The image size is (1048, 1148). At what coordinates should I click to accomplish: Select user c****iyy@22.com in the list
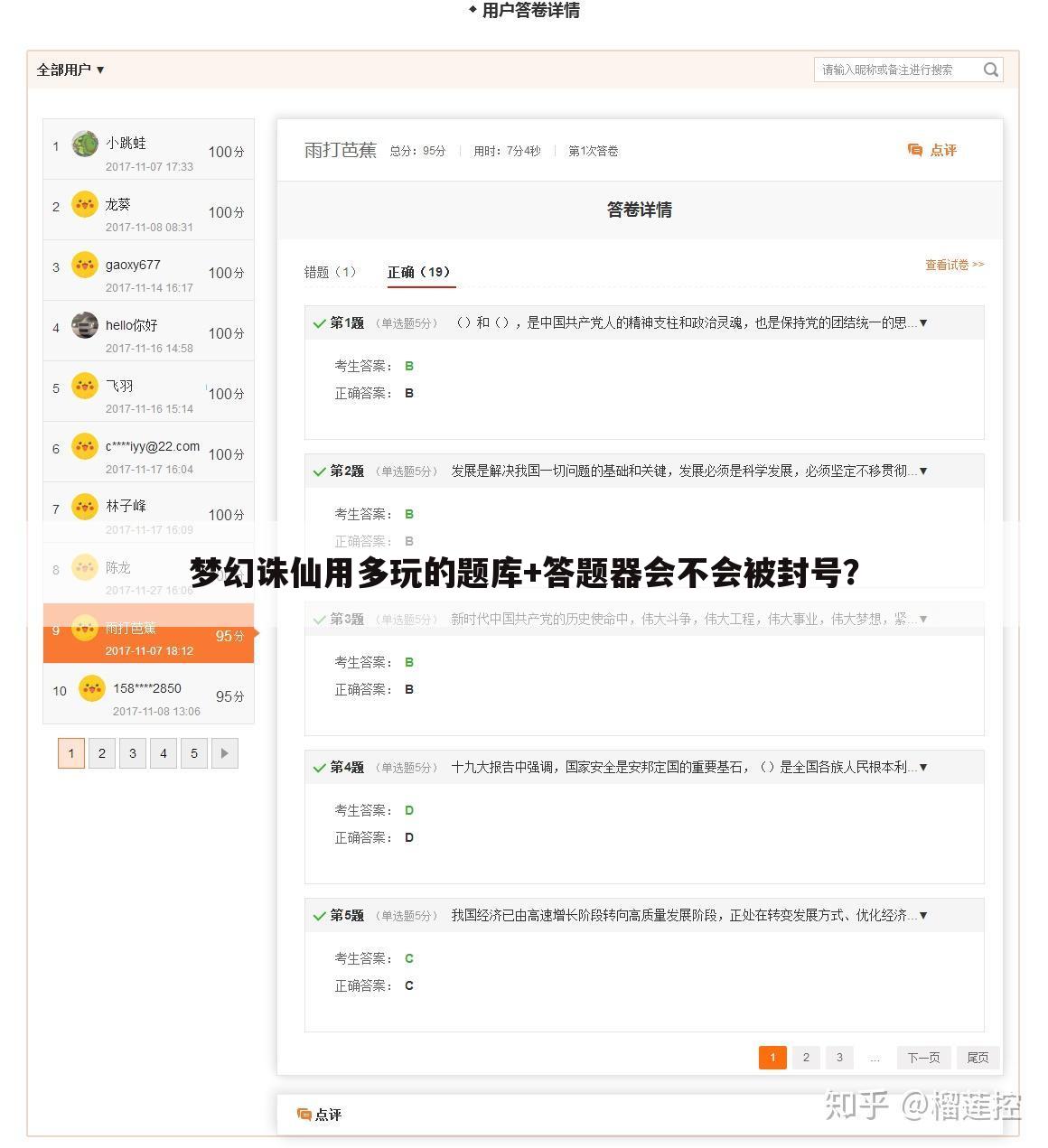coord(148,452)
